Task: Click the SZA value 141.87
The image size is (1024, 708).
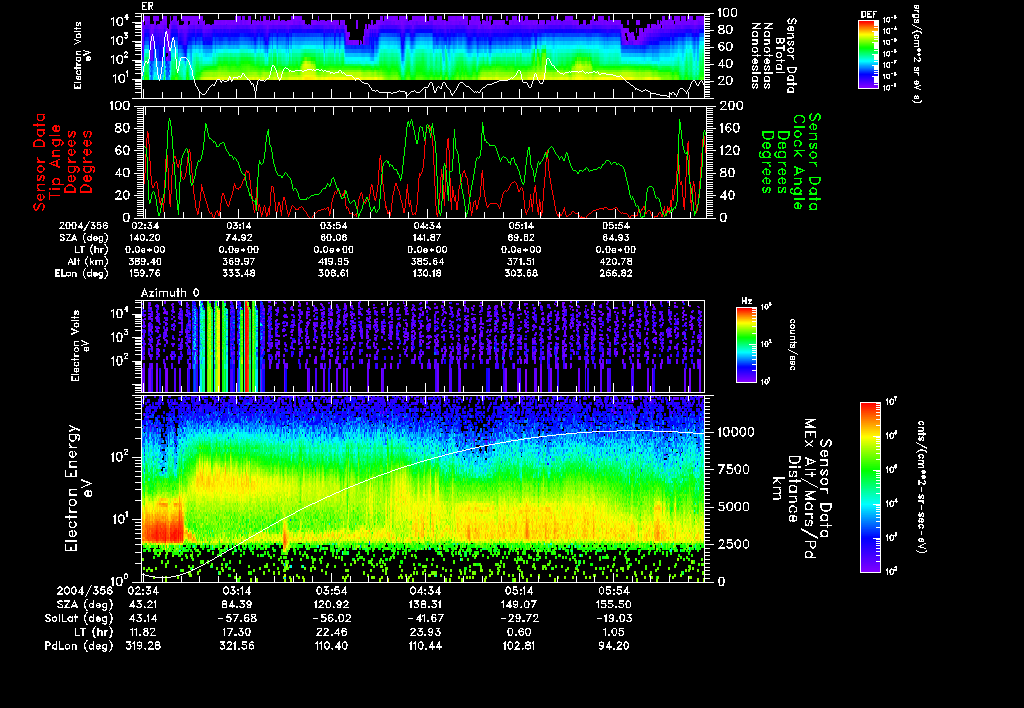Action: 427,238
